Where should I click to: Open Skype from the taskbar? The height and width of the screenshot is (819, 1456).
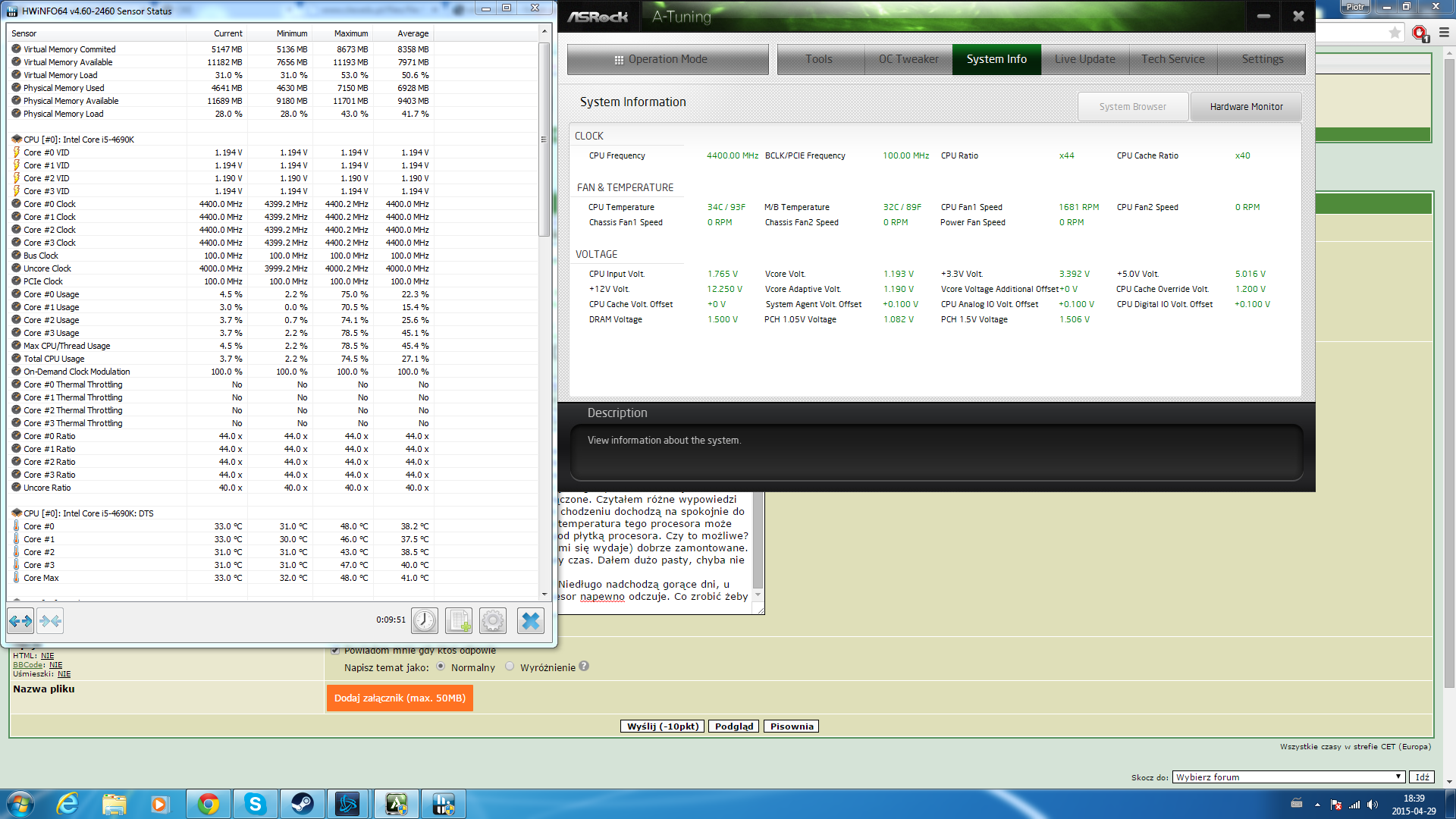pyautogui.click(x=256, y=804)
